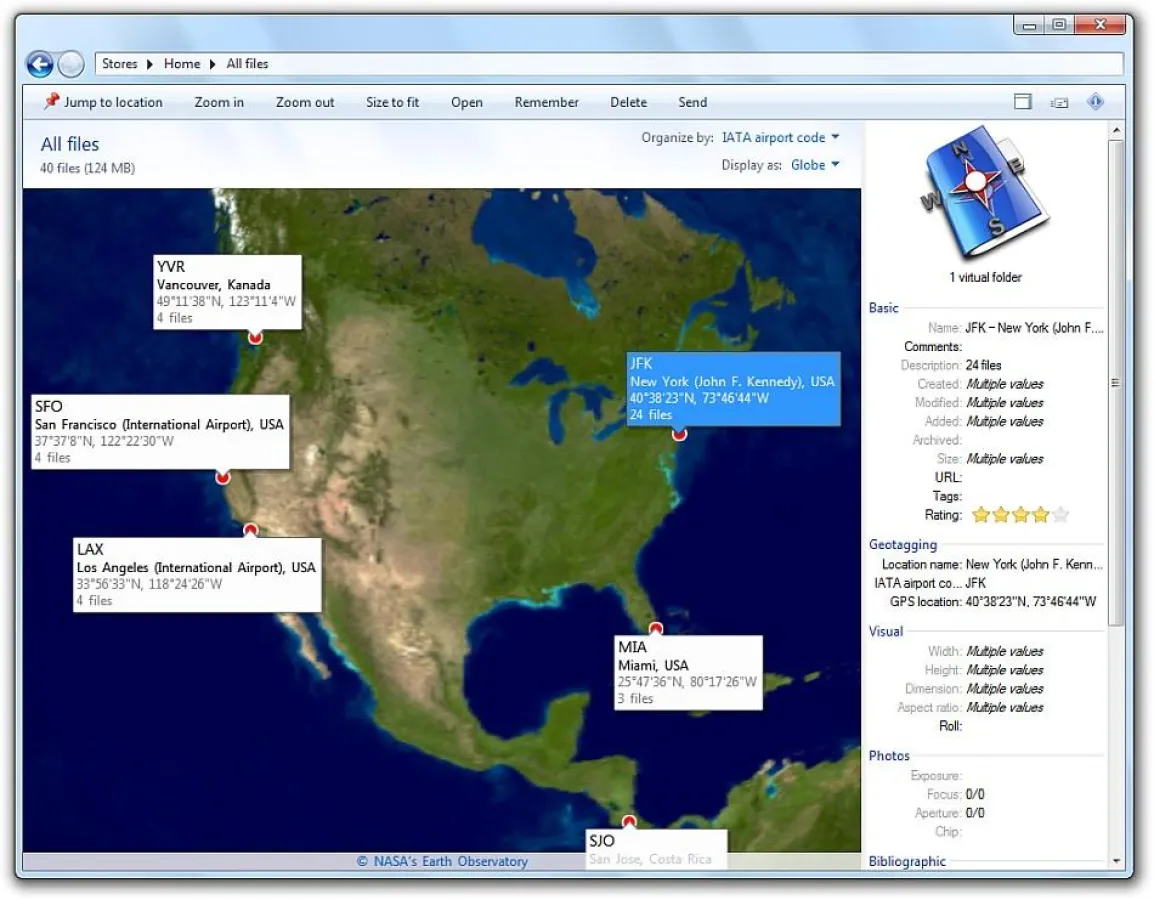Click NASA's Earth Observatory link
1154x900 pixels.
pyautogui.click(x=442, y=861)
